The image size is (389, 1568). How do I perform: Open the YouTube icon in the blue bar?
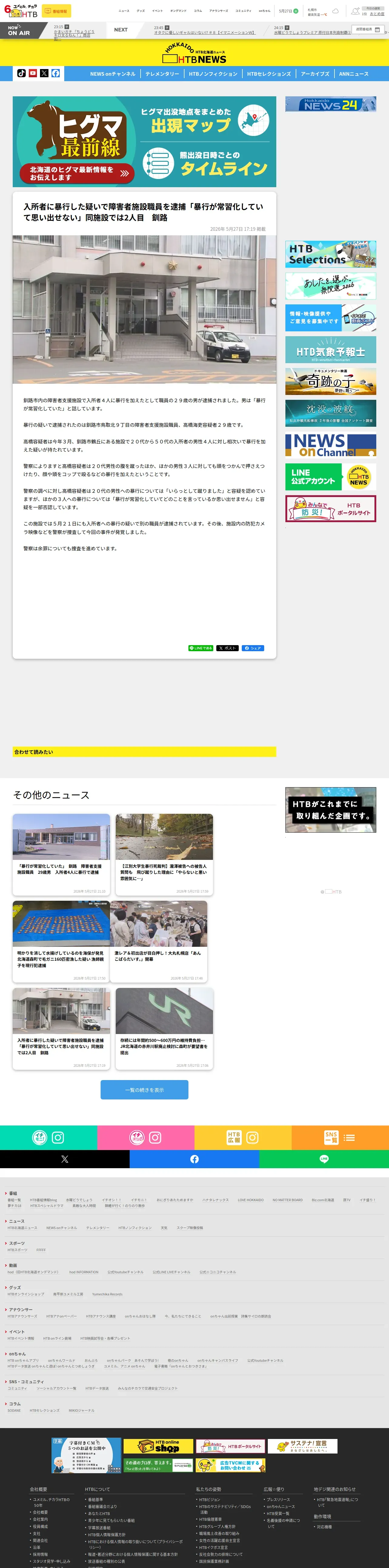pos(33,73)
